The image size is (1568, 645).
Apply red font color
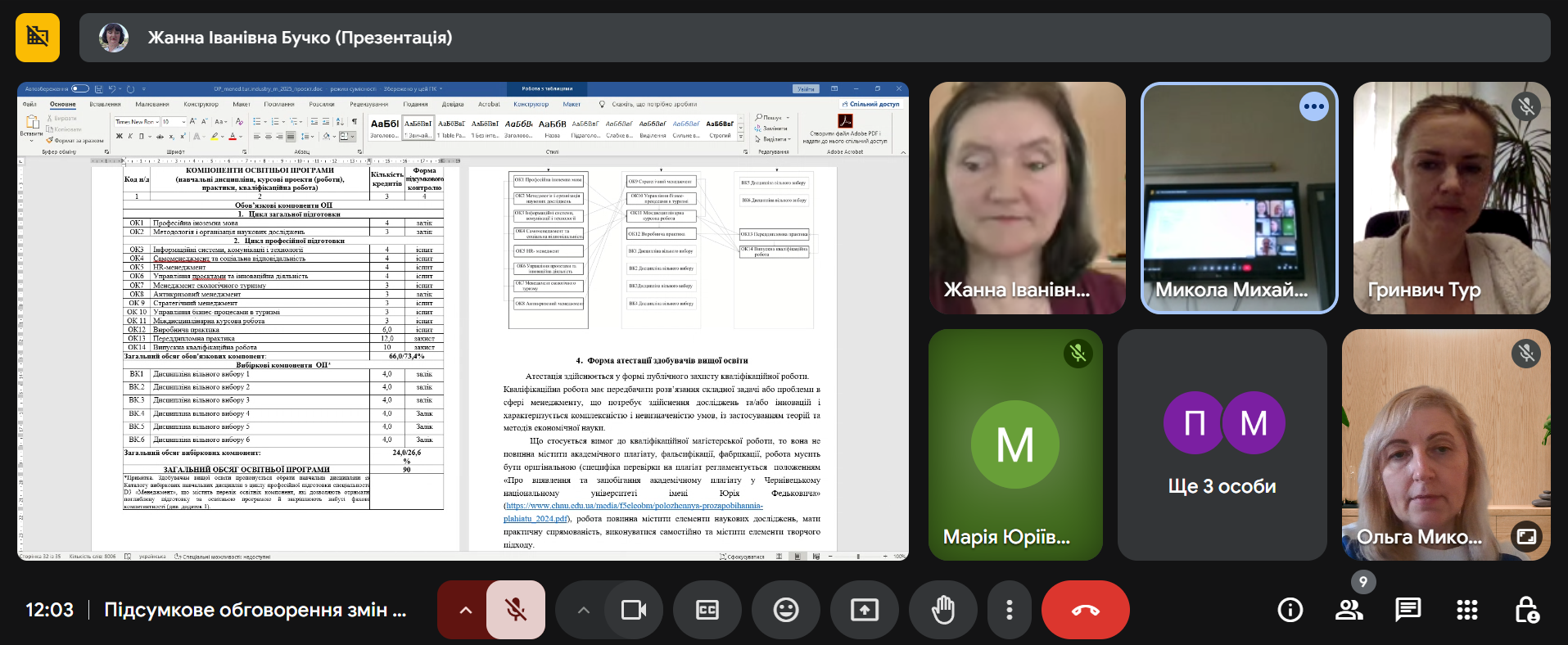233,137
